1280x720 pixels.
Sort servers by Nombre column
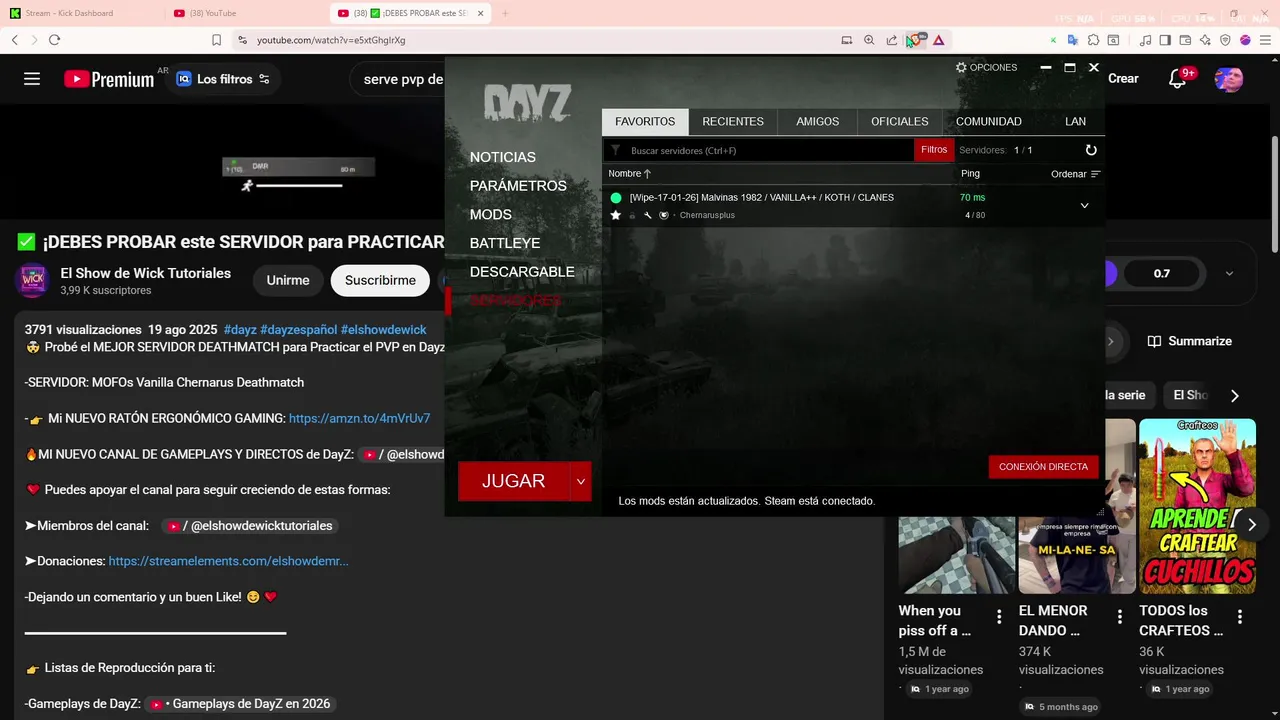(x=630, y=174)
